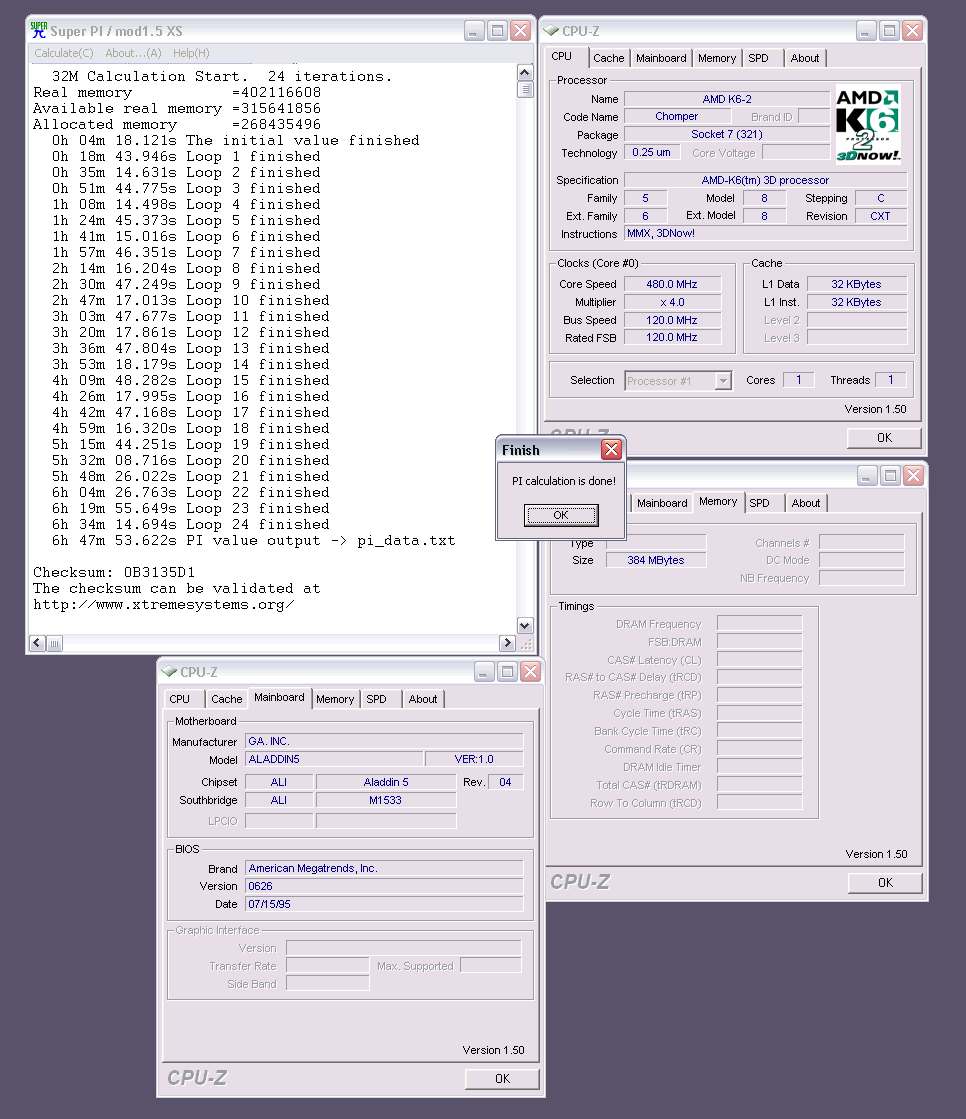This screenshot has width=966, height=1119.
Task: Click the Southbridge model field M1533
Action: (x=385, y=800)
